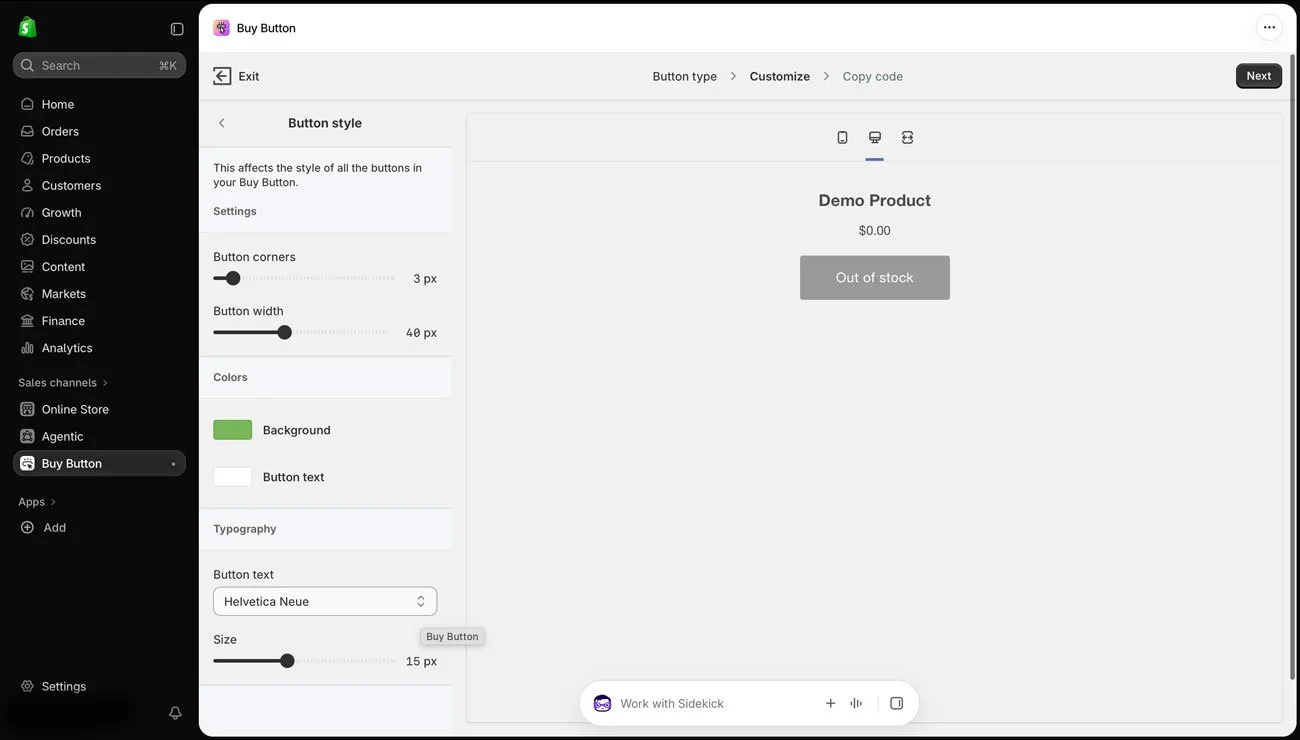Open the Online Store channel icon
This screenshot has height=740, width=1300.
(x=27, y=409)
